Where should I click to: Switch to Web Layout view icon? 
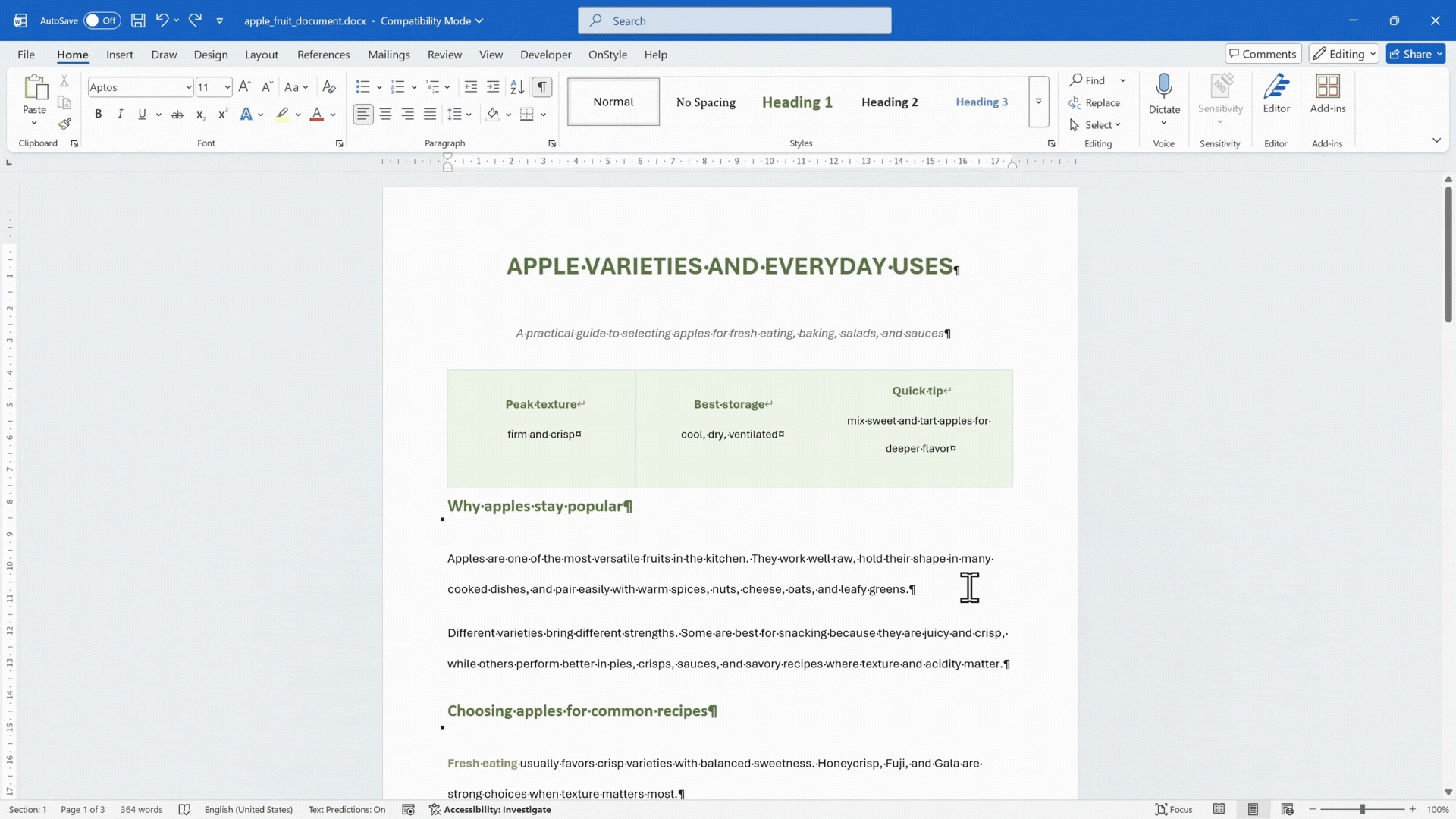coord(1287,810)
